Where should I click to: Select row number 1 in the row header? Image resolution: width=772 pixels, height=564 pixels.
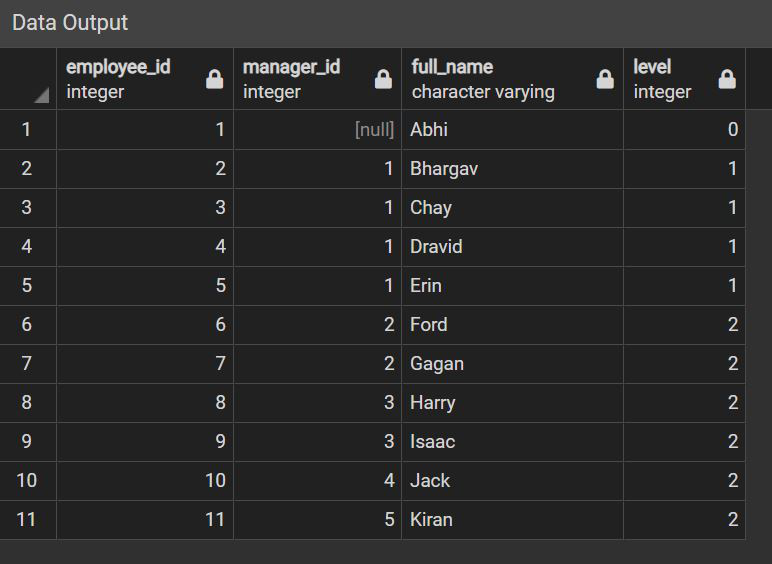pos(27,129)
